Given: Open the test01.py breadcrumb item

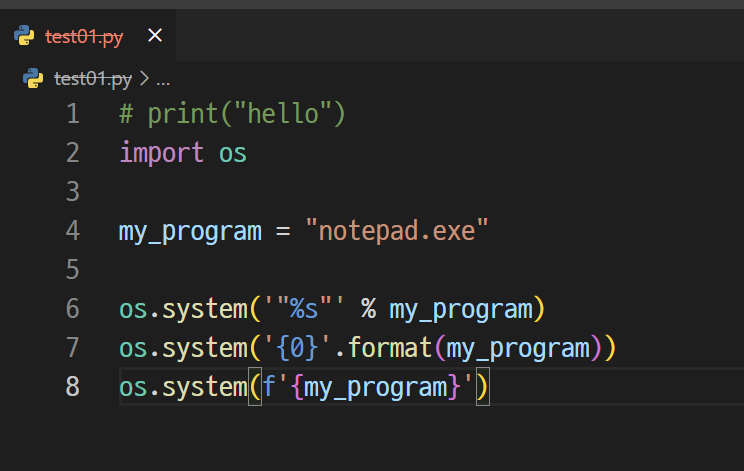Looking at the screenshot, I should click(93, 79).
